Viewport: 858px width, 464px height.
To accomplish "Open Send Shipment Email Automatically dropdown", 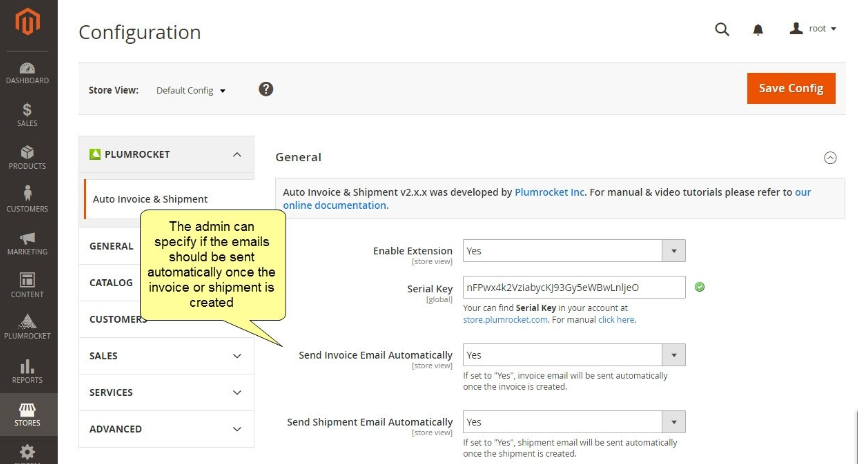I will 574,422.
